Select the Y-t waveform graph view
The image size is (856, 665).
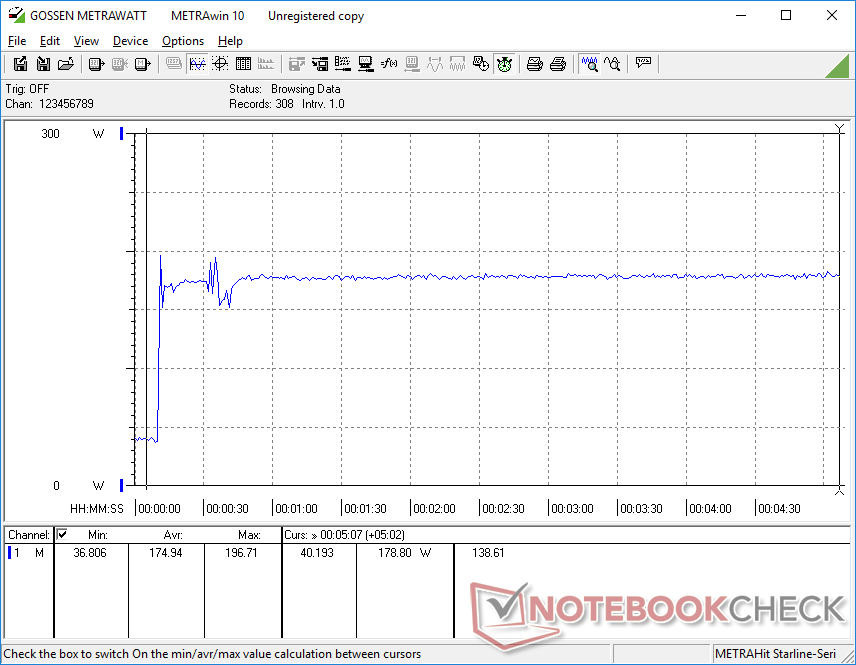[x=197, y=64]
